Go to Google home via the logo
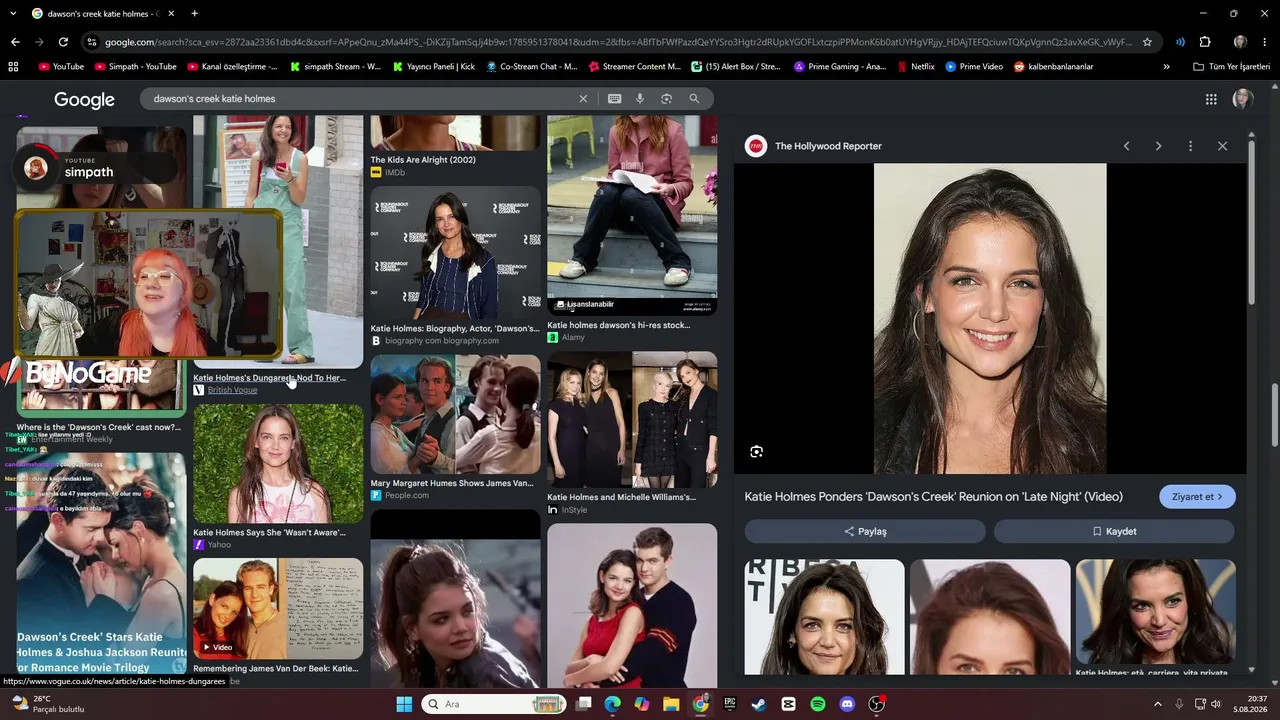The width and height of the screenshot is (1280, 720). [x=84, y=100]
